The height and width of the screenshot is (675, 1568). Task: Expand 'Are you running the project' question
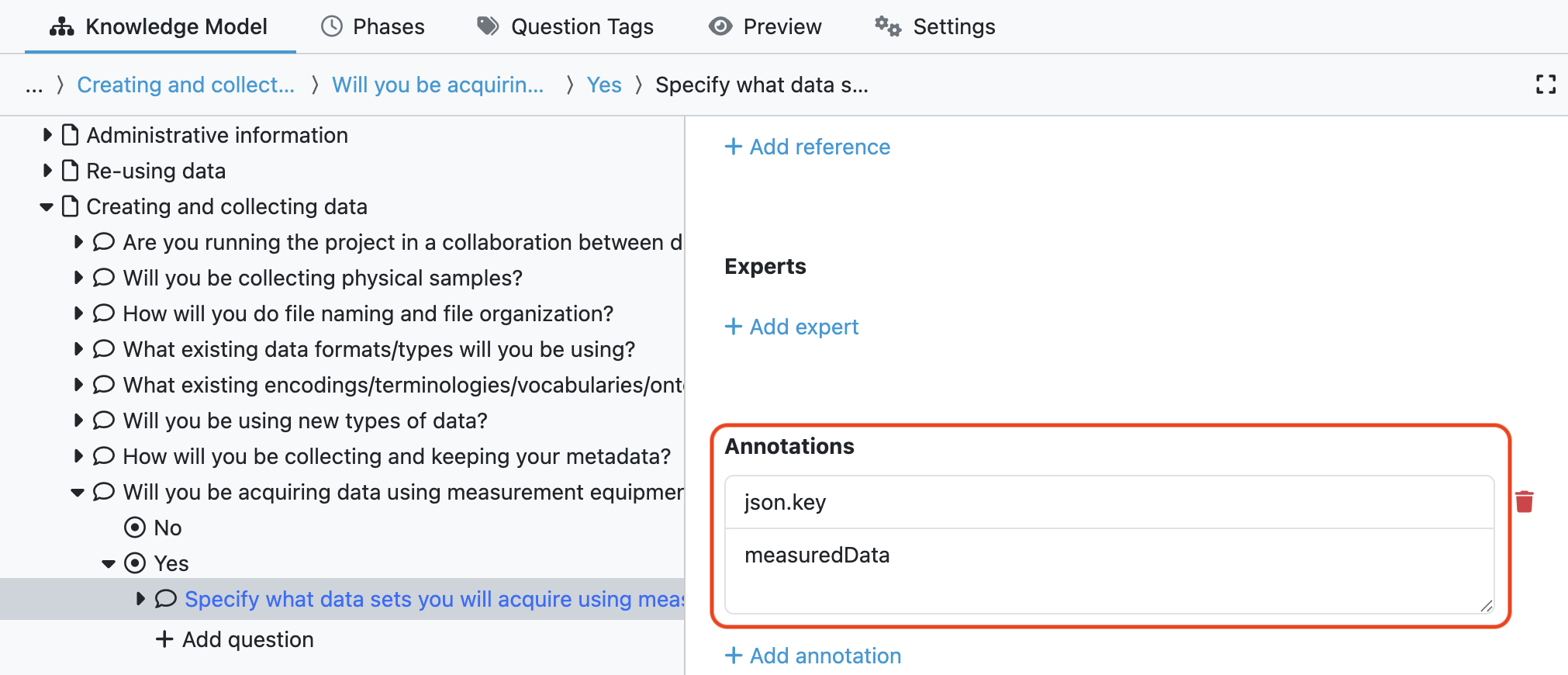click(78, 242)
